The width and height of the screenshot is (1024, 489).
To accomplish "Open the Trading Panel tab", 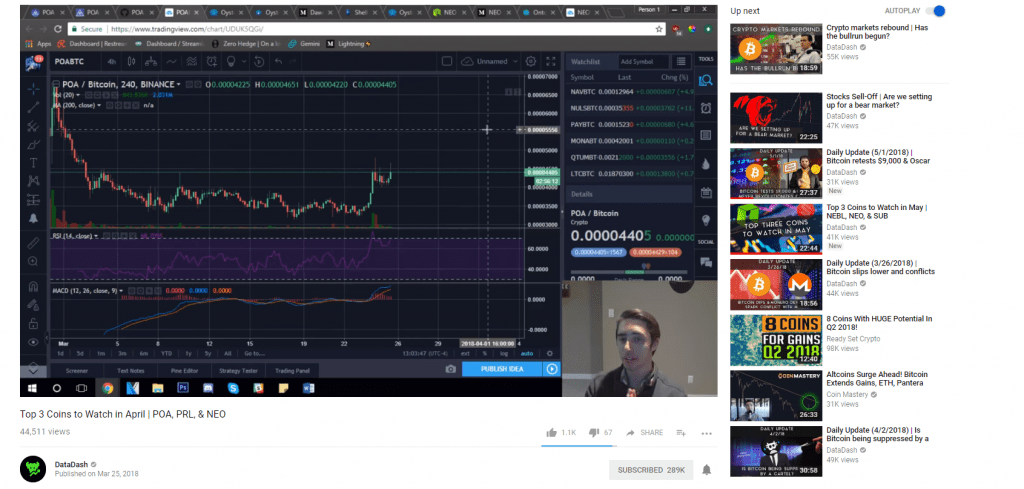I will (x=292, y=370).
